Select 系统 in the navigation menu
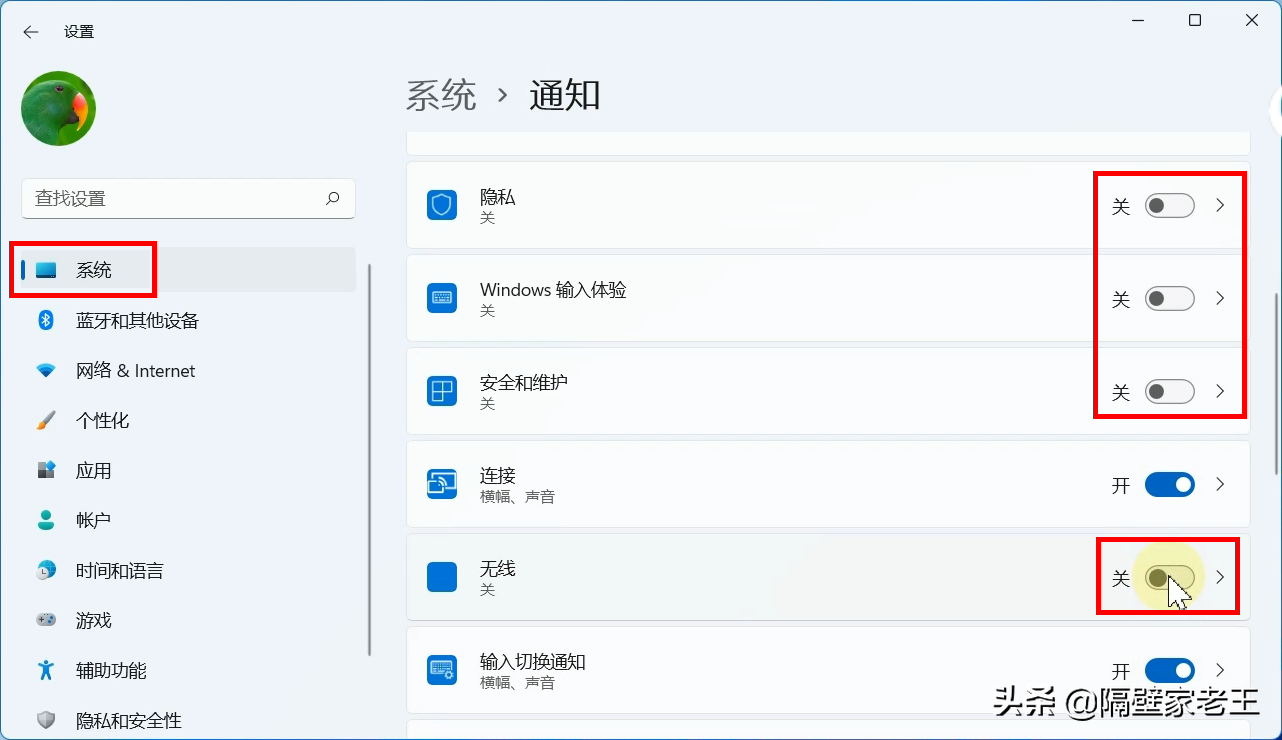Image resolution: width=1282 pixels, height=740 pixels. 90,269
